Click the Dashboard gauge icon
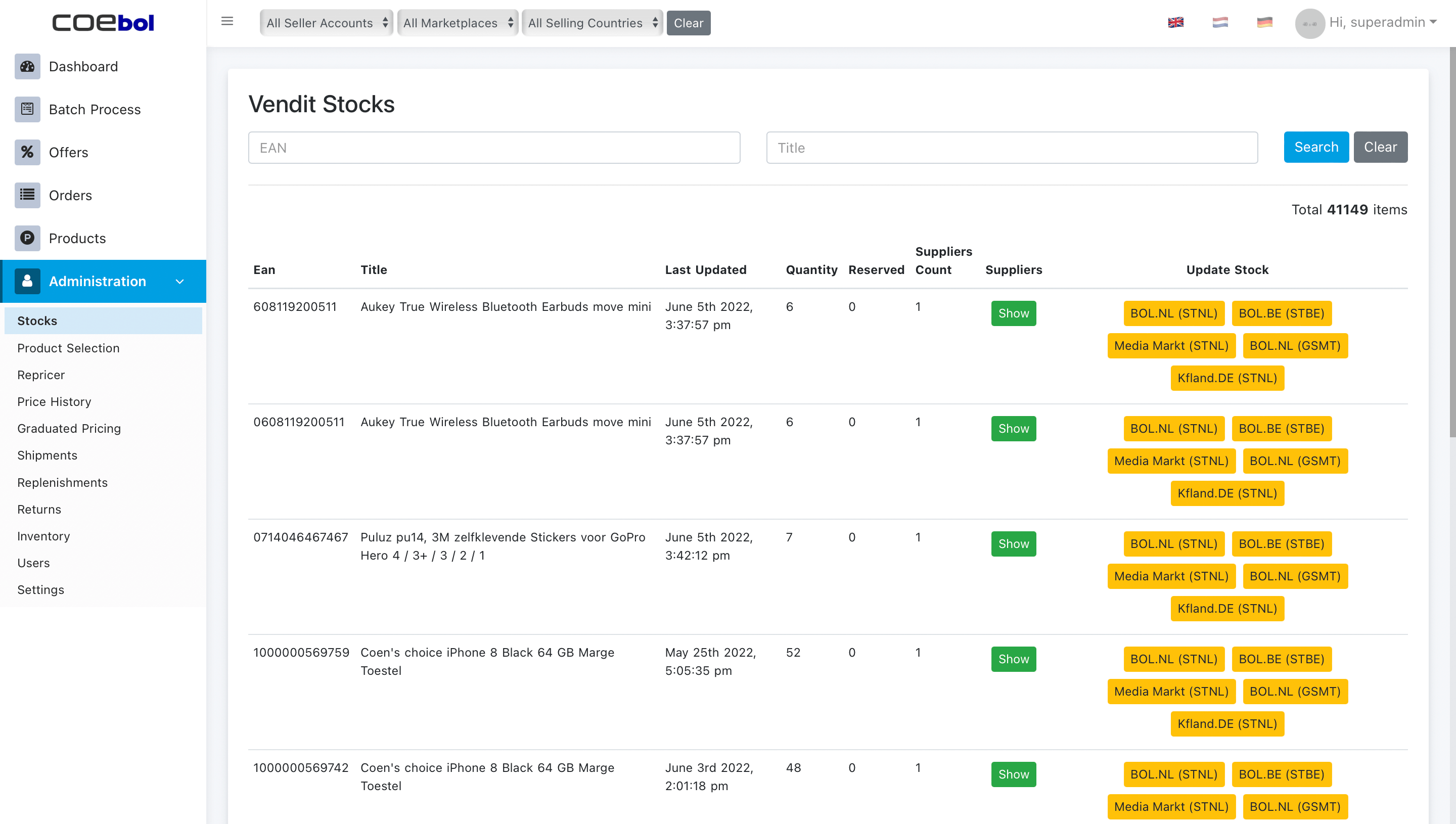 27,66
